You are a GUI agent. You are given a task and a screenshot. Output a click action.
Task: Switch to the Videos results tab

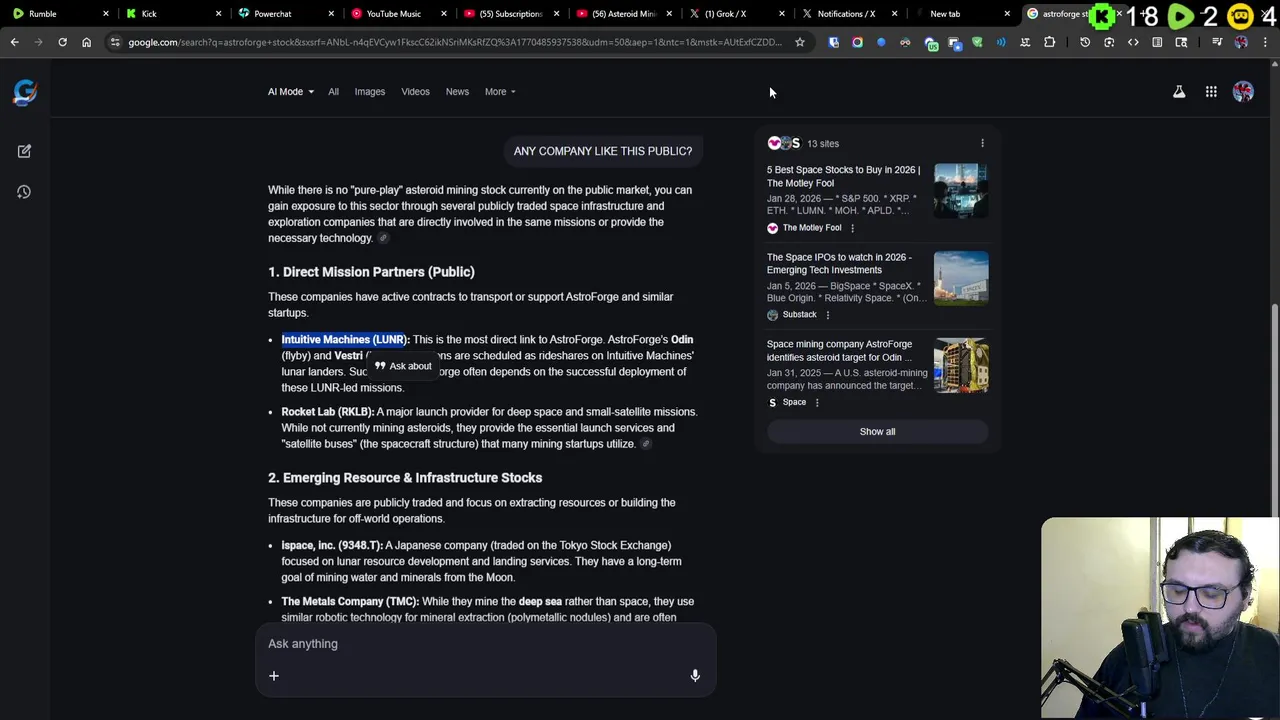pos(415,92)
